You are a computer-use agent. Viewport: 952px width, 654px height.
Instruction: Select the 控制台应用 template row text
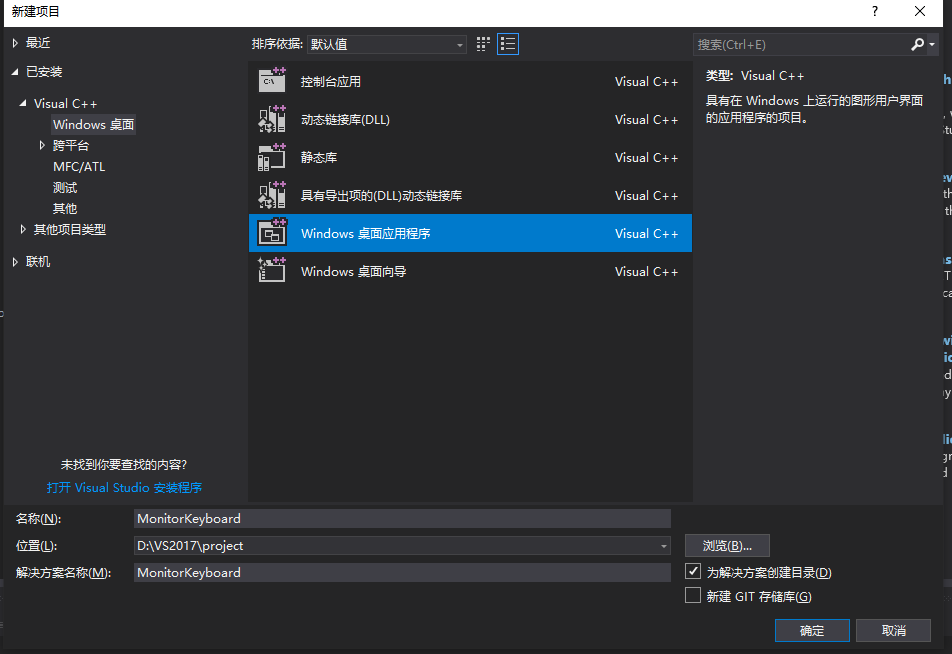point(331,81)
